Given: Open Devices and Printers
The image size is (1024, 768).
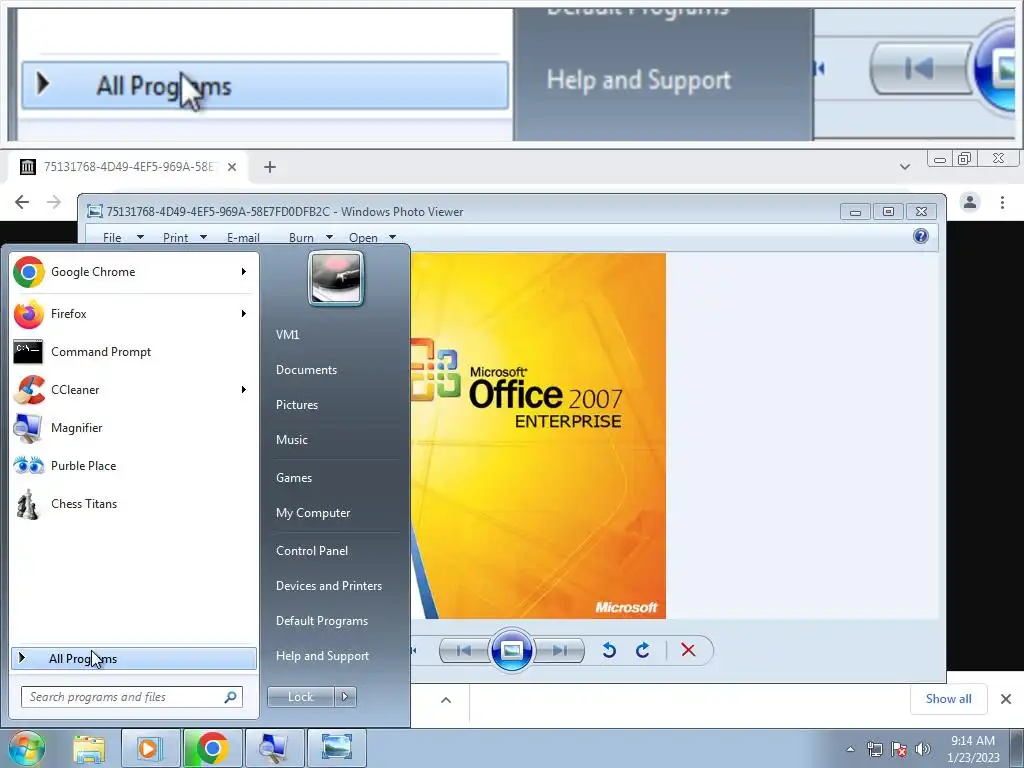Looking at the screenshot, I should pyautogui.click(x=328, y=586).
